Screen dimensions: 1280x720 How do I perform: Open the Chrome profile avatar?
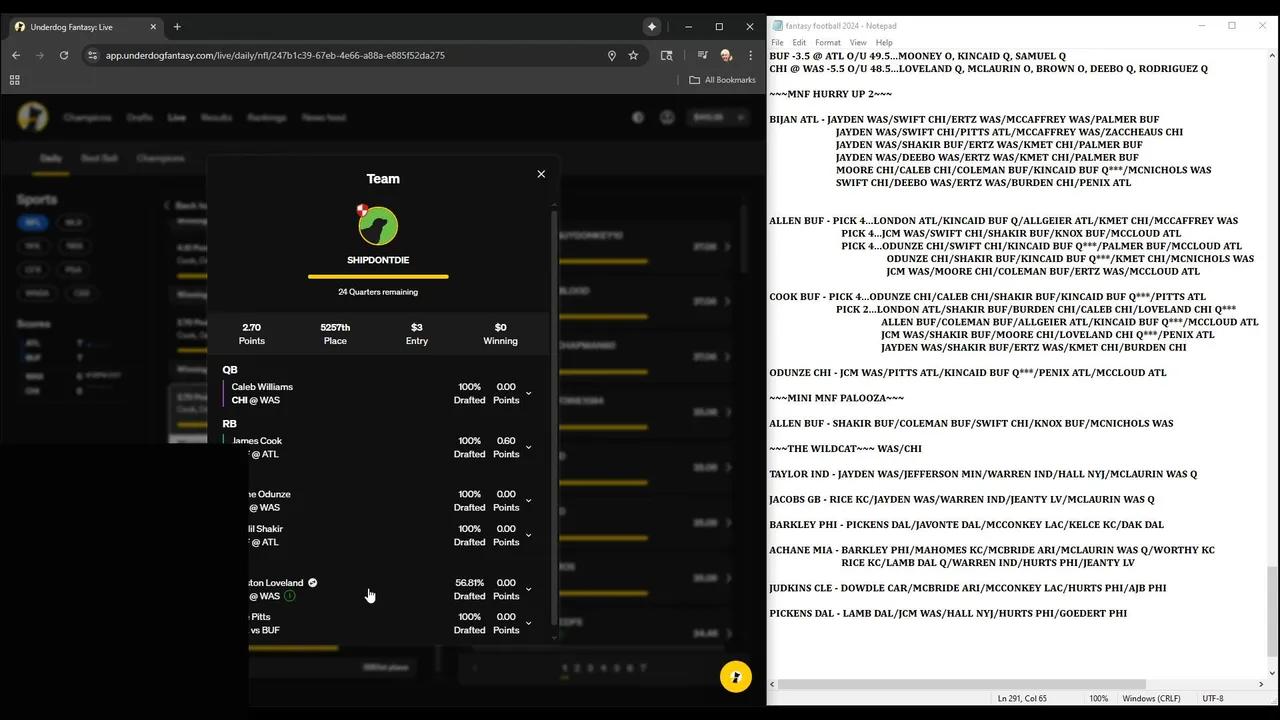point(726,56)
